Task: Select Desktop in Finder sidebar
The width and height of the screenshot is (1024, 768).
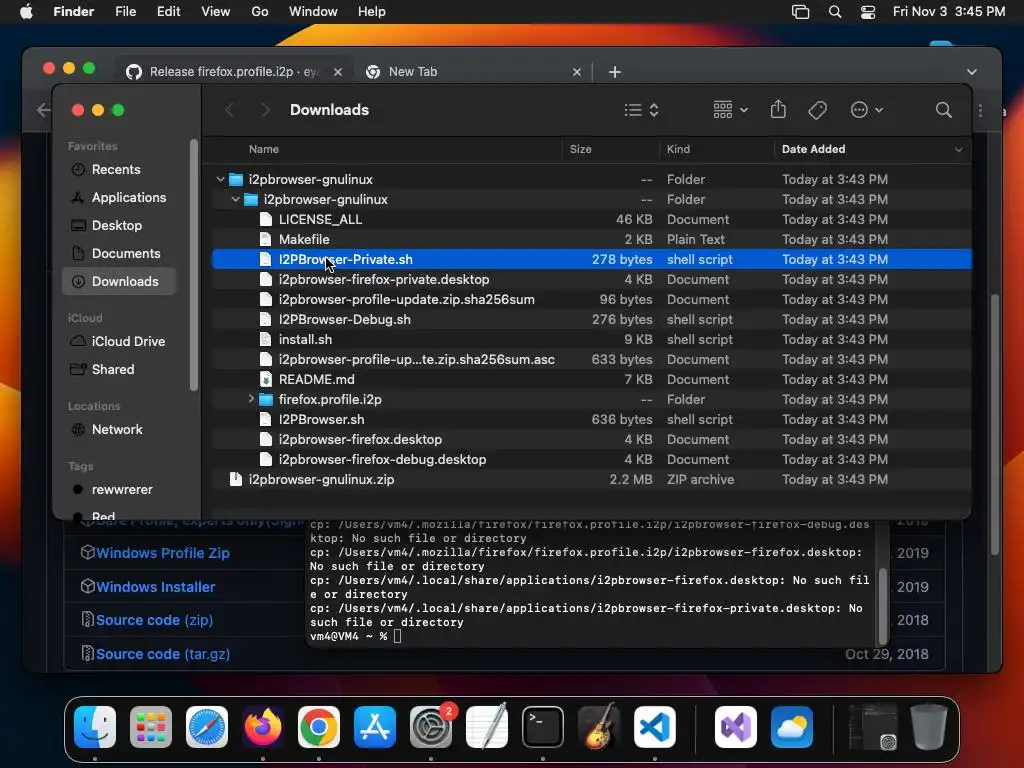Action: click(x=119, y=226)
